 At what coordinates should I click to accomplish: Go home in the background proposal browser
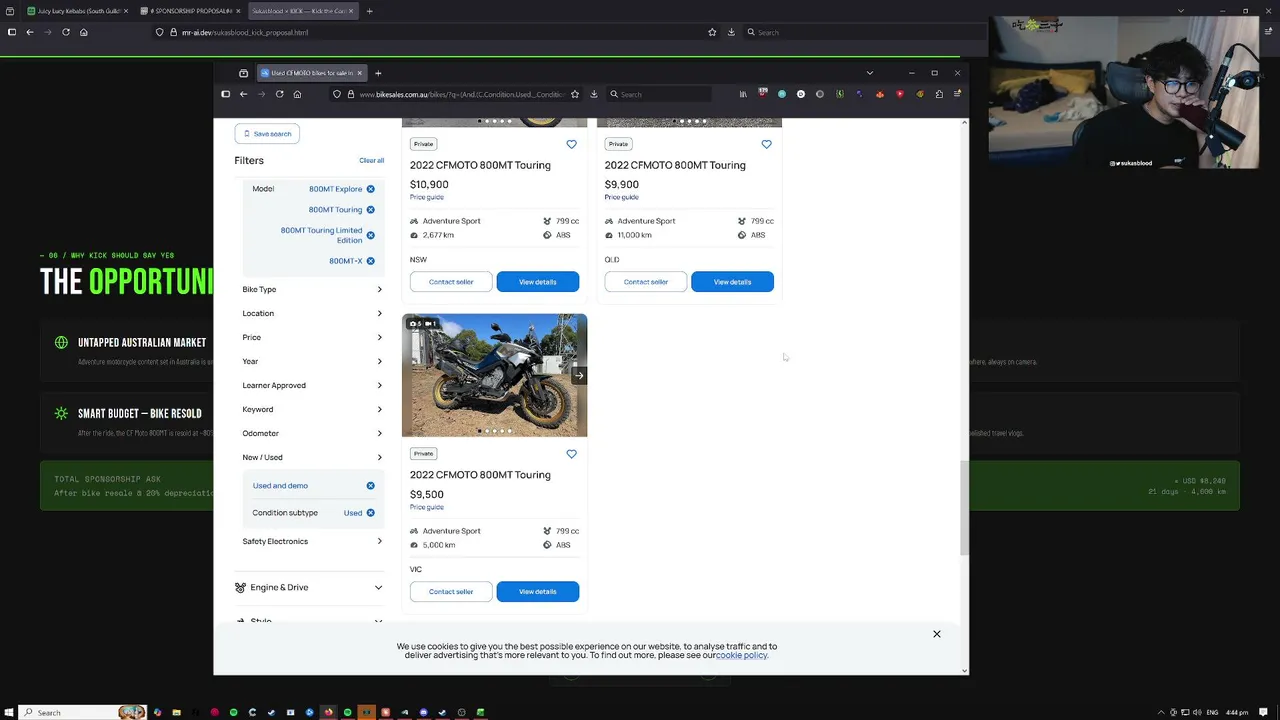tap(83, 32)
